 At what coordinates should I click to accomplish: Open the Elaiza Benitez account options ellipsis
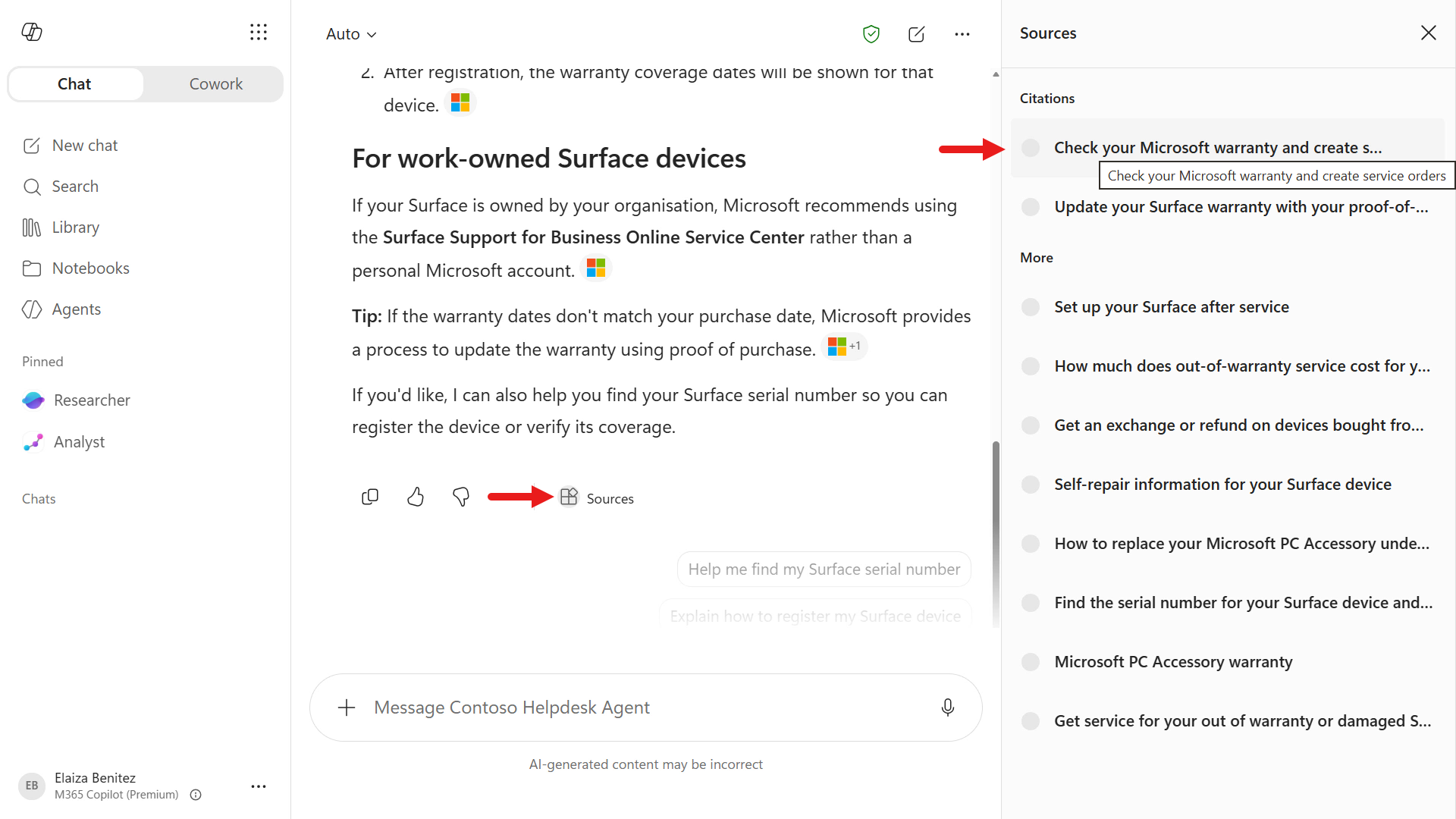point(259,786)
